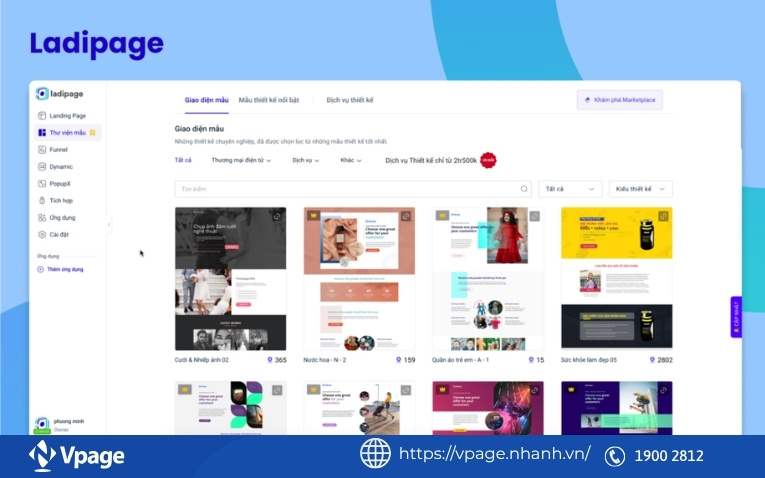Viewport: 765px width, 478px height.
Task: Open Quần áo trẻ em - A - 1 thumbnail
Action: 488,279
